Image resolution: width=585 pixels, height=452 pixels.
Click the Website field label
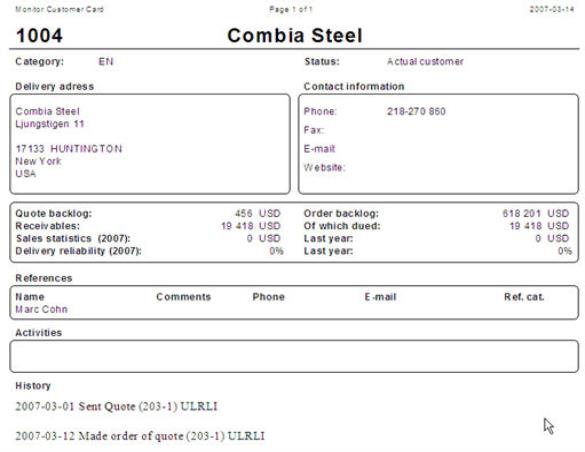[x=324, y=167]
